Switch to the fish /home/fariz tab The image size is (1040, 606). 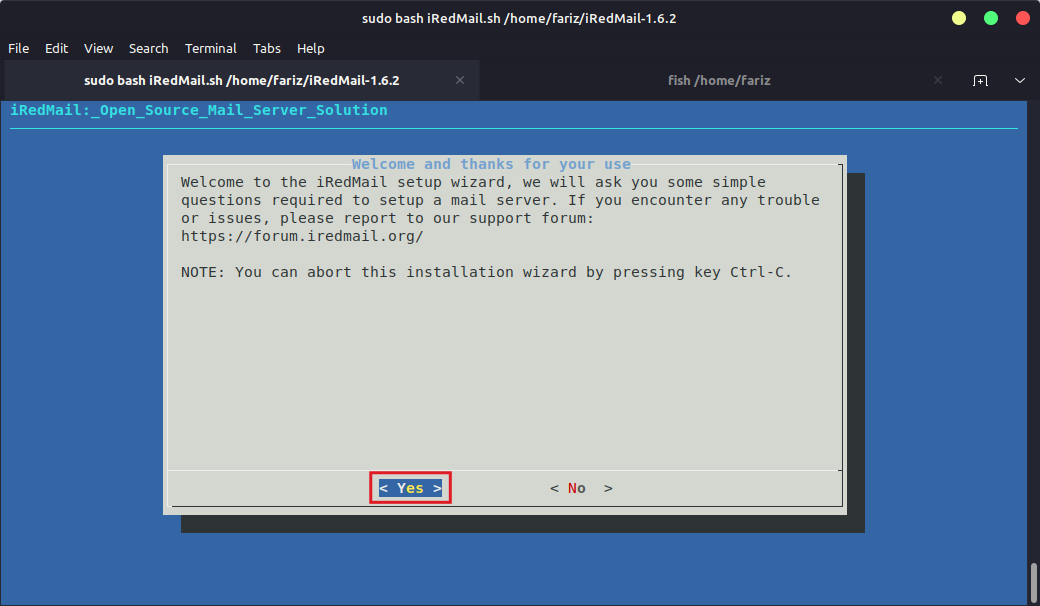coord(719,80)
